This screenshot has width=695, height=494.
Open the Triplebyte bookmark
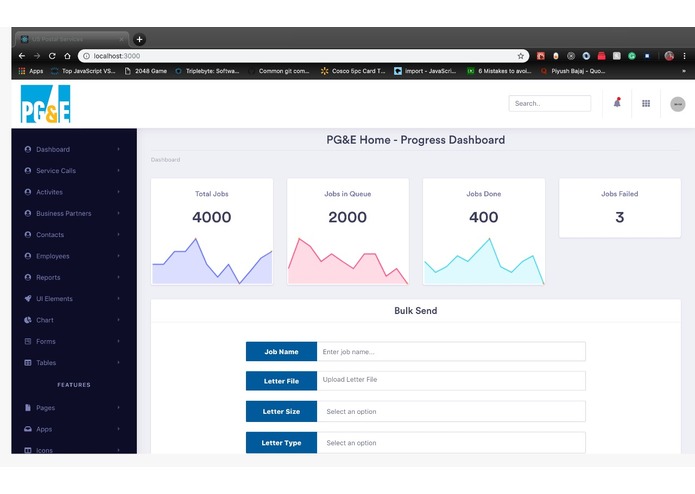(207, 71)
